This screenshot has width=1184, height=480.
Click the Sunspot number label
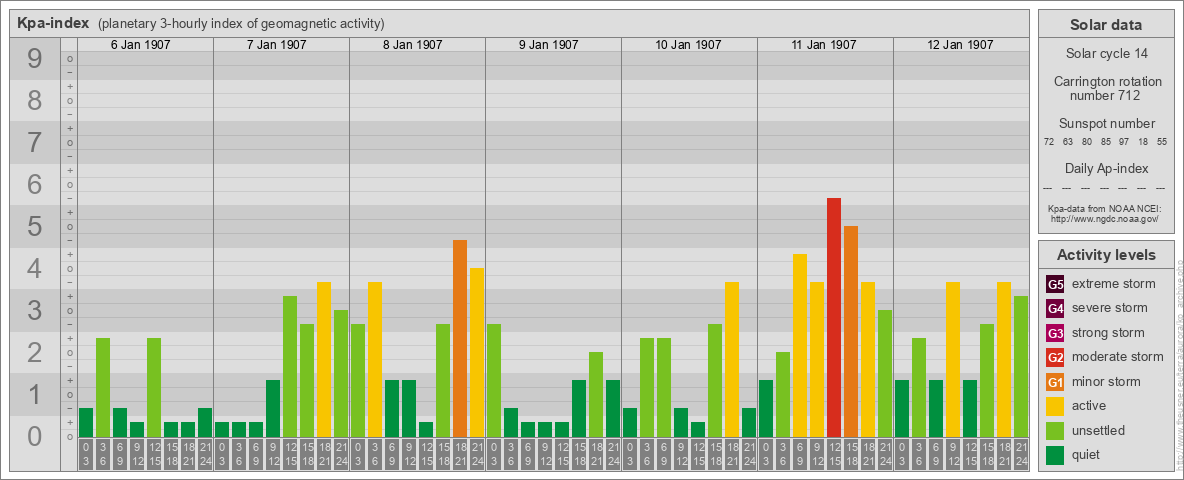[x=1106, y=124]
